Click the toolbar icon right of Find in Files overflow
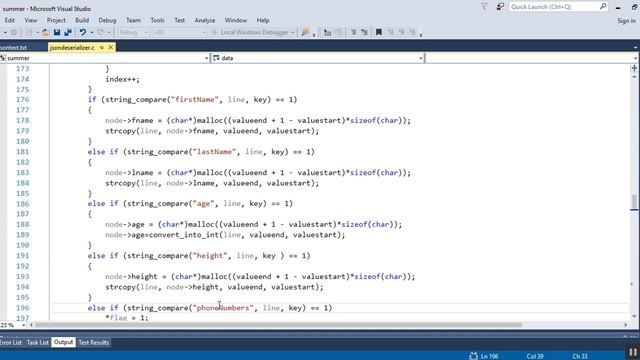 click(x=327, y=32)
